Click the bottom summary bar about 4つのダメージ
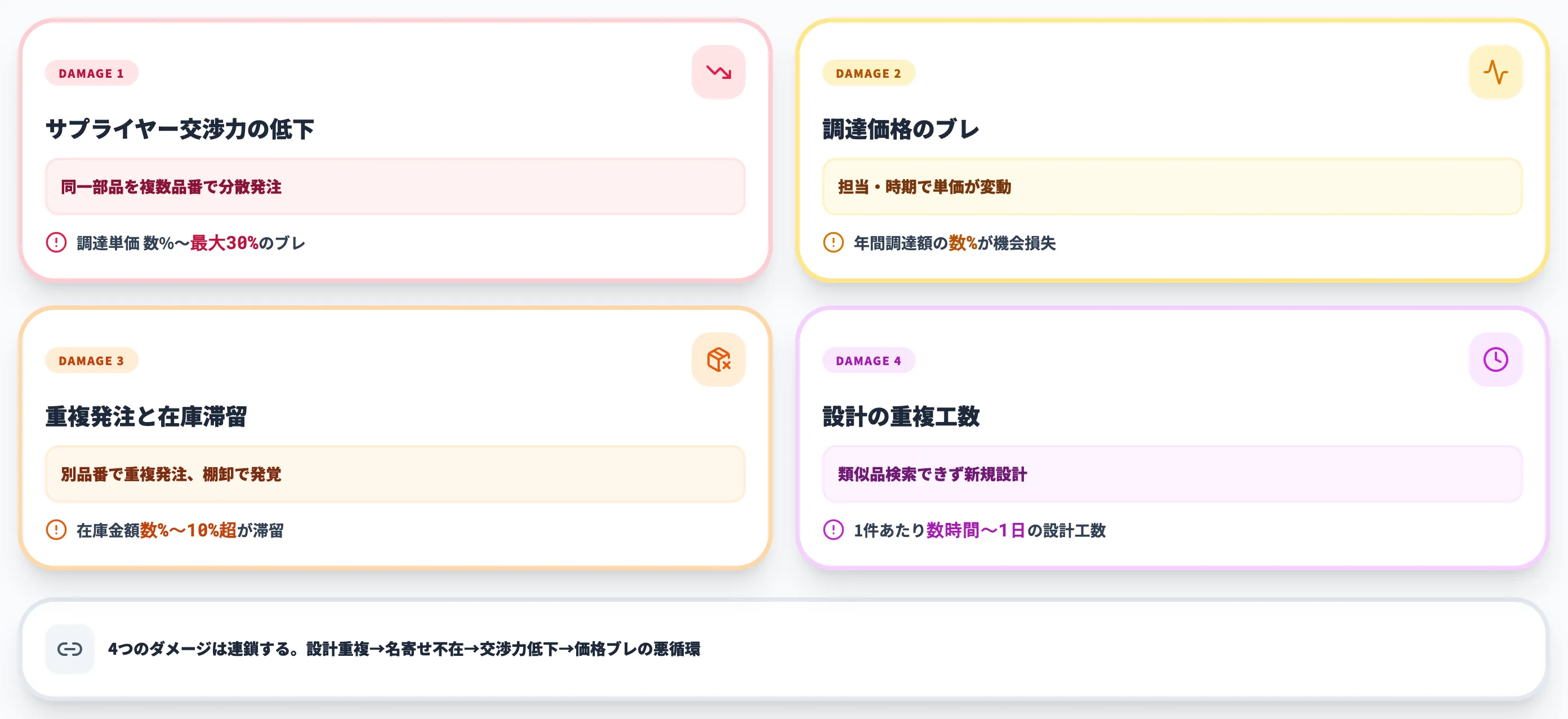The height and width of the screenshot is (719, 1568). 784,649
